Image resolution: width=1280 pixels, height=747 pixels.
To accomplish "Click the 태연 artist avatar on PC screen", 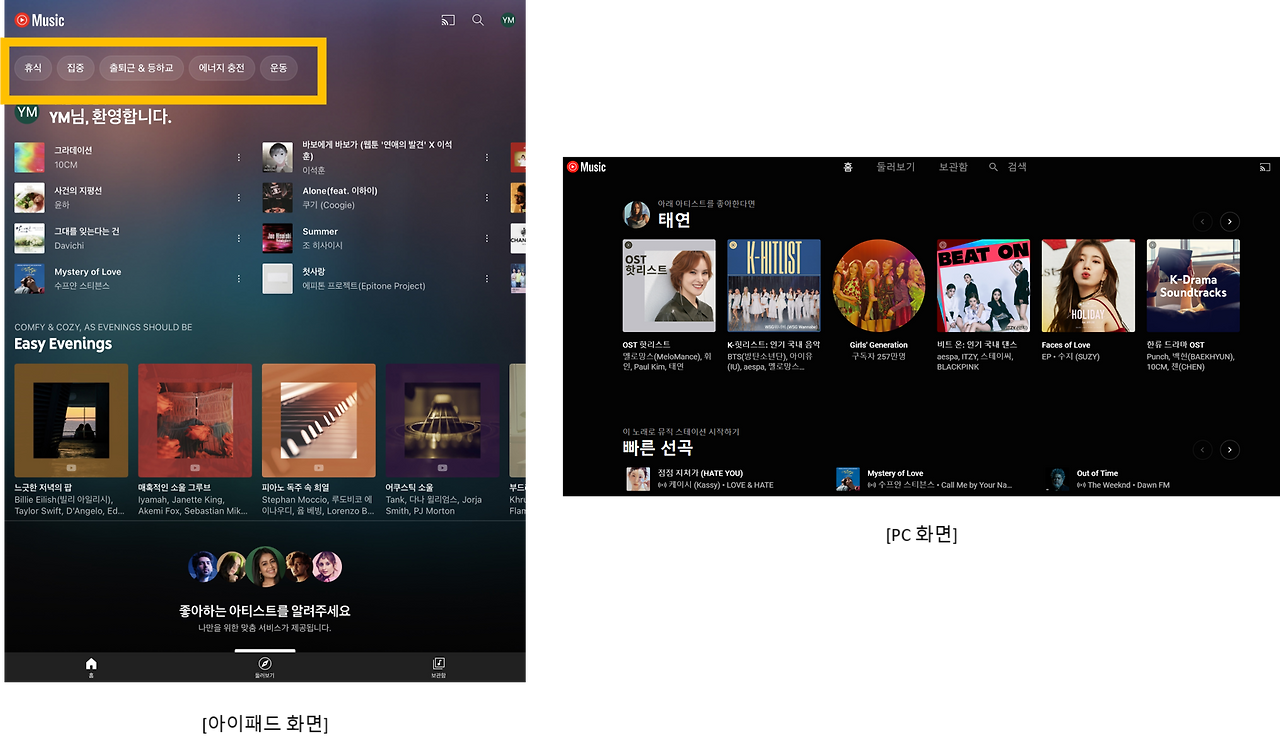I will [x=636, y=215].
